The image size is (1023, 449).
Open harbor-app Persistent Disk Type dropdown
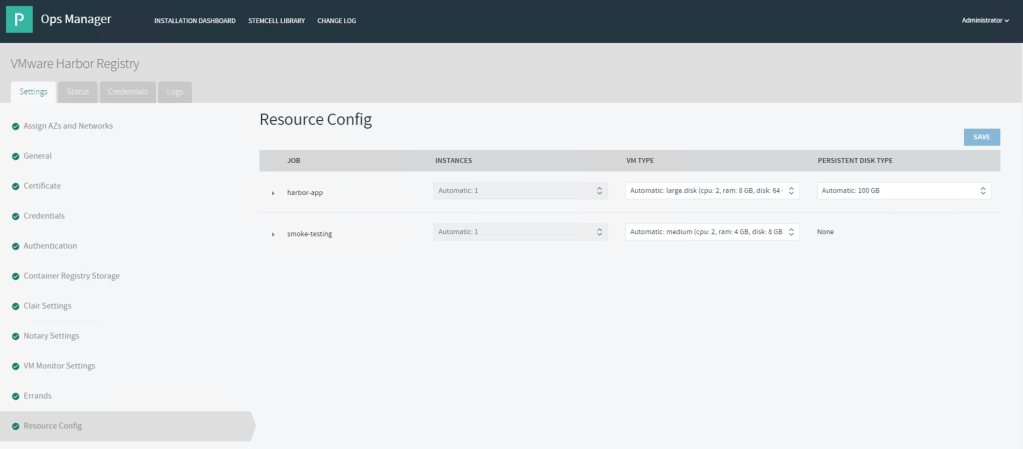click(903, 190)
